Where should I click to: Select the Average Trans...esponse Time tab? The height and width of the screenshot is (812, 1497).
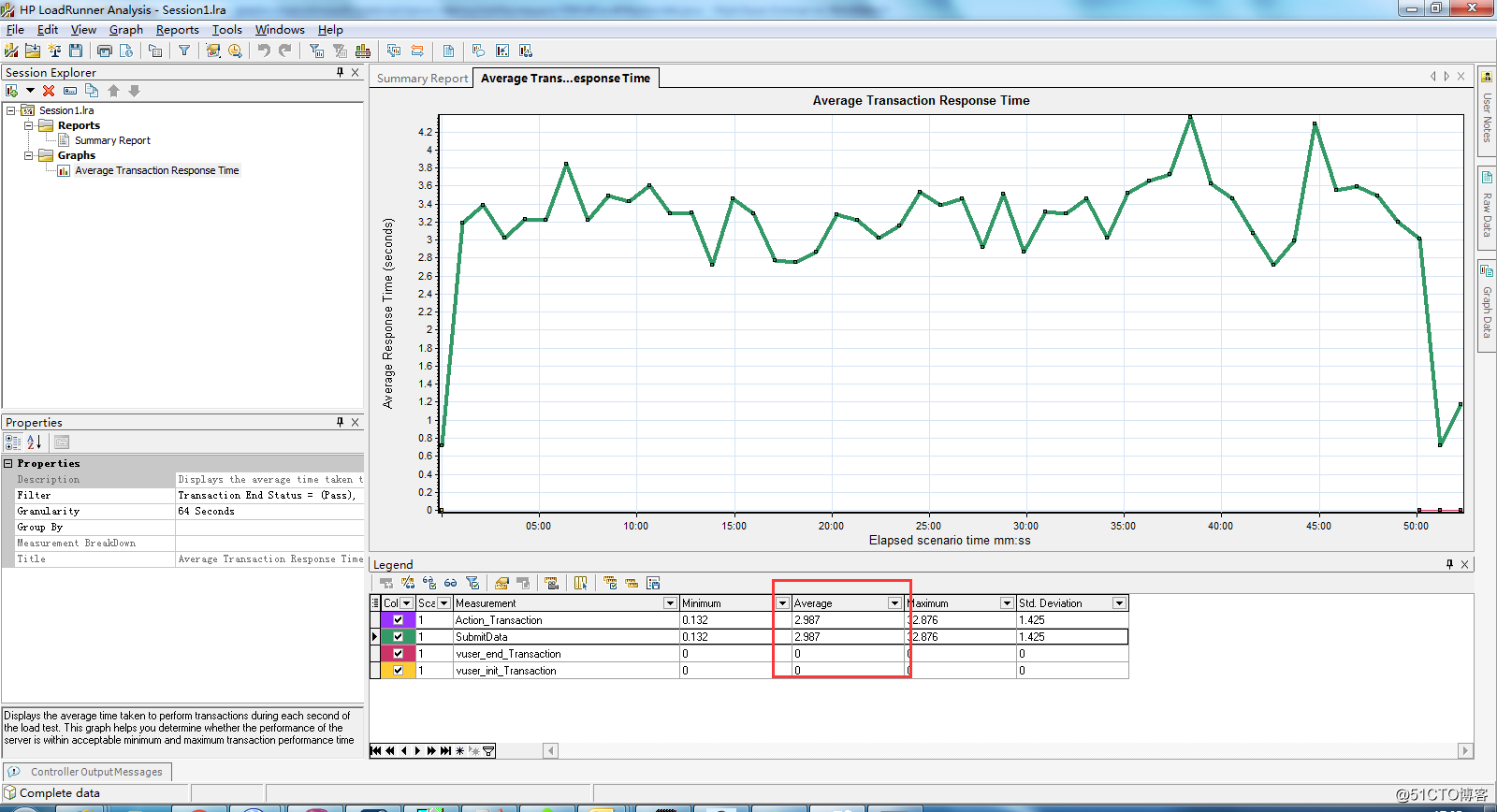[565, 79]
